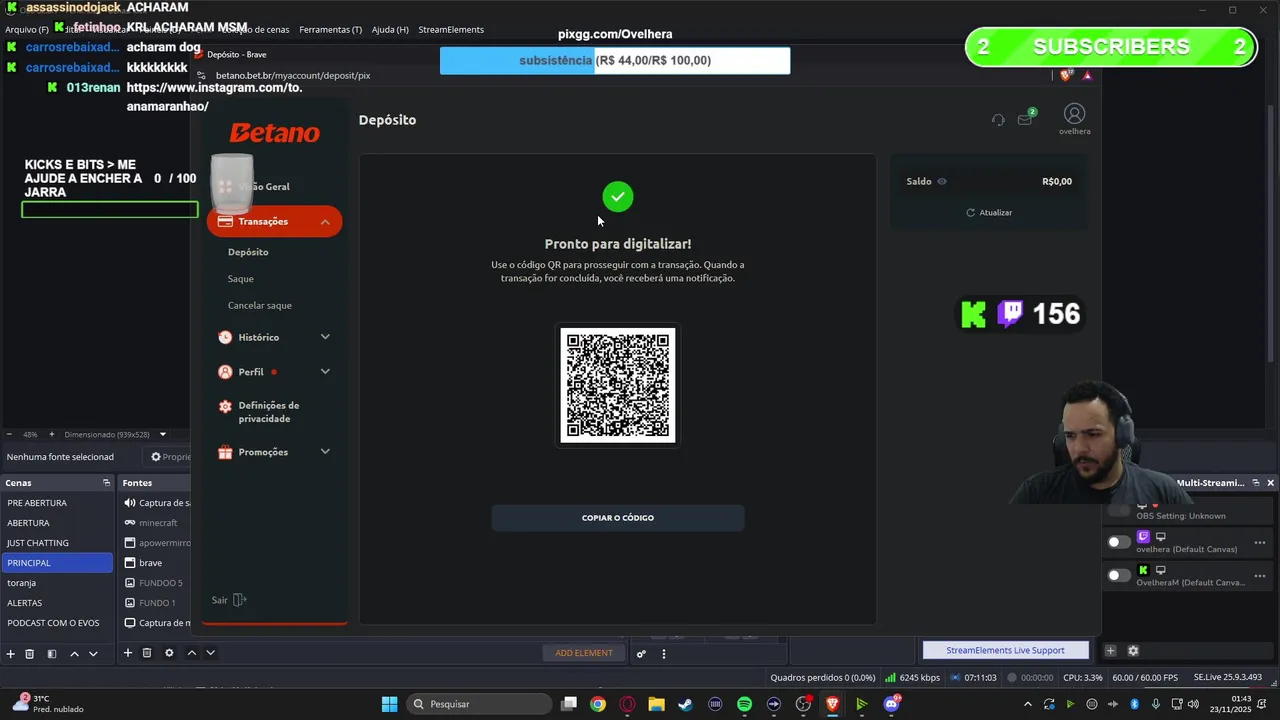
Task: Open Definições de privacidade
Action: 268,412
